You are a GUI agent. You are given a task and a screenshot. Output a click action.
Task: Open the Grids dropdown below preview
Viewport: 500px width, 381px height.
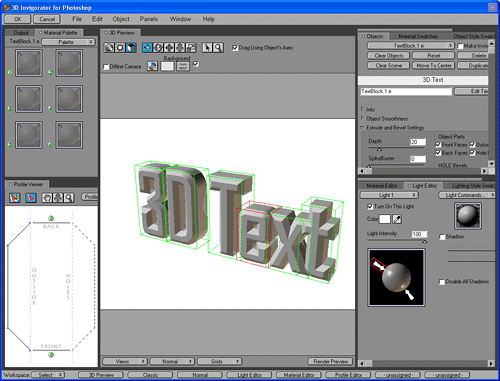pyautogui.click(x=220, y=361)
